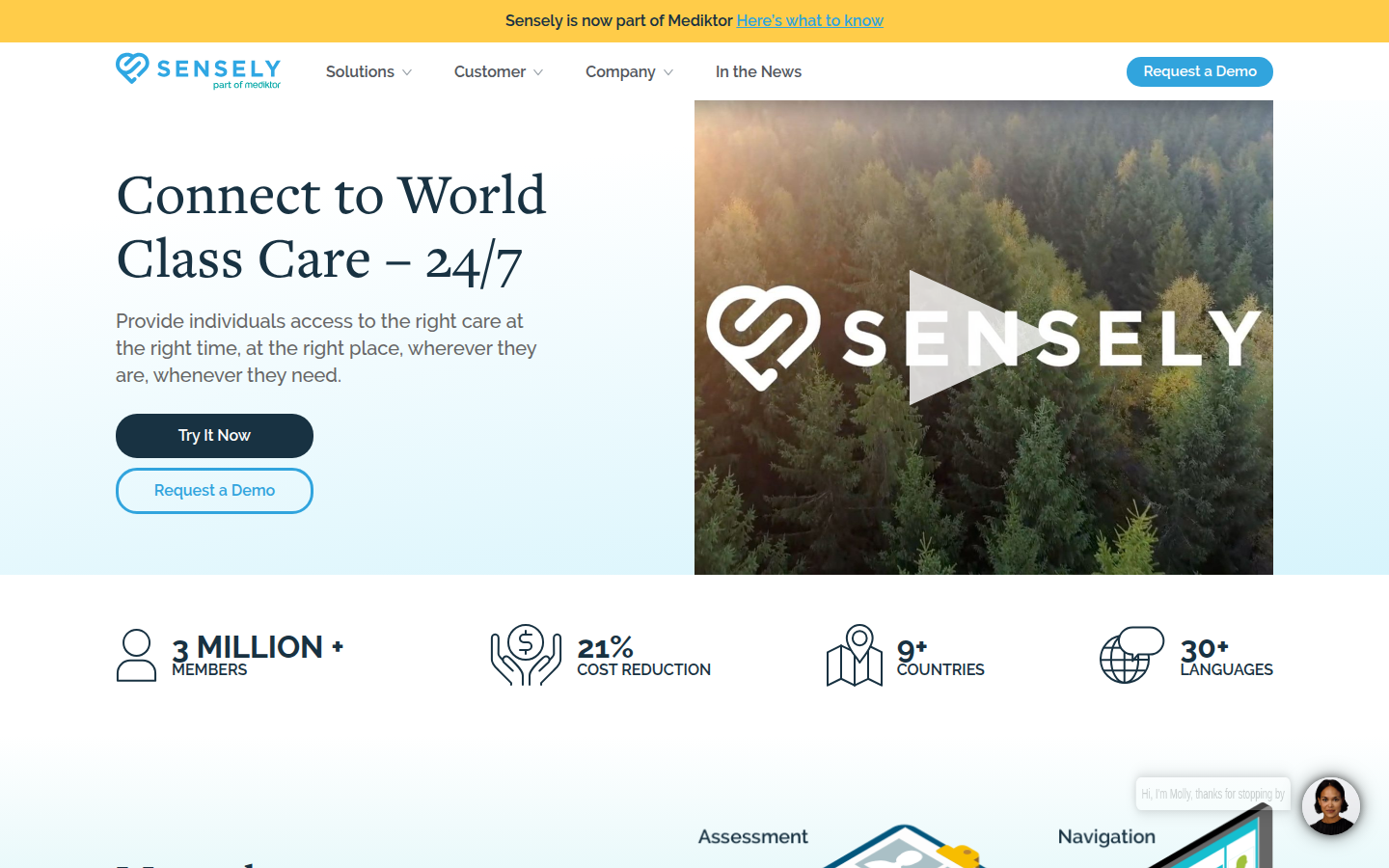Open Molly chat avatar
Screen dimensions: 1389x868
[1330, 806]
